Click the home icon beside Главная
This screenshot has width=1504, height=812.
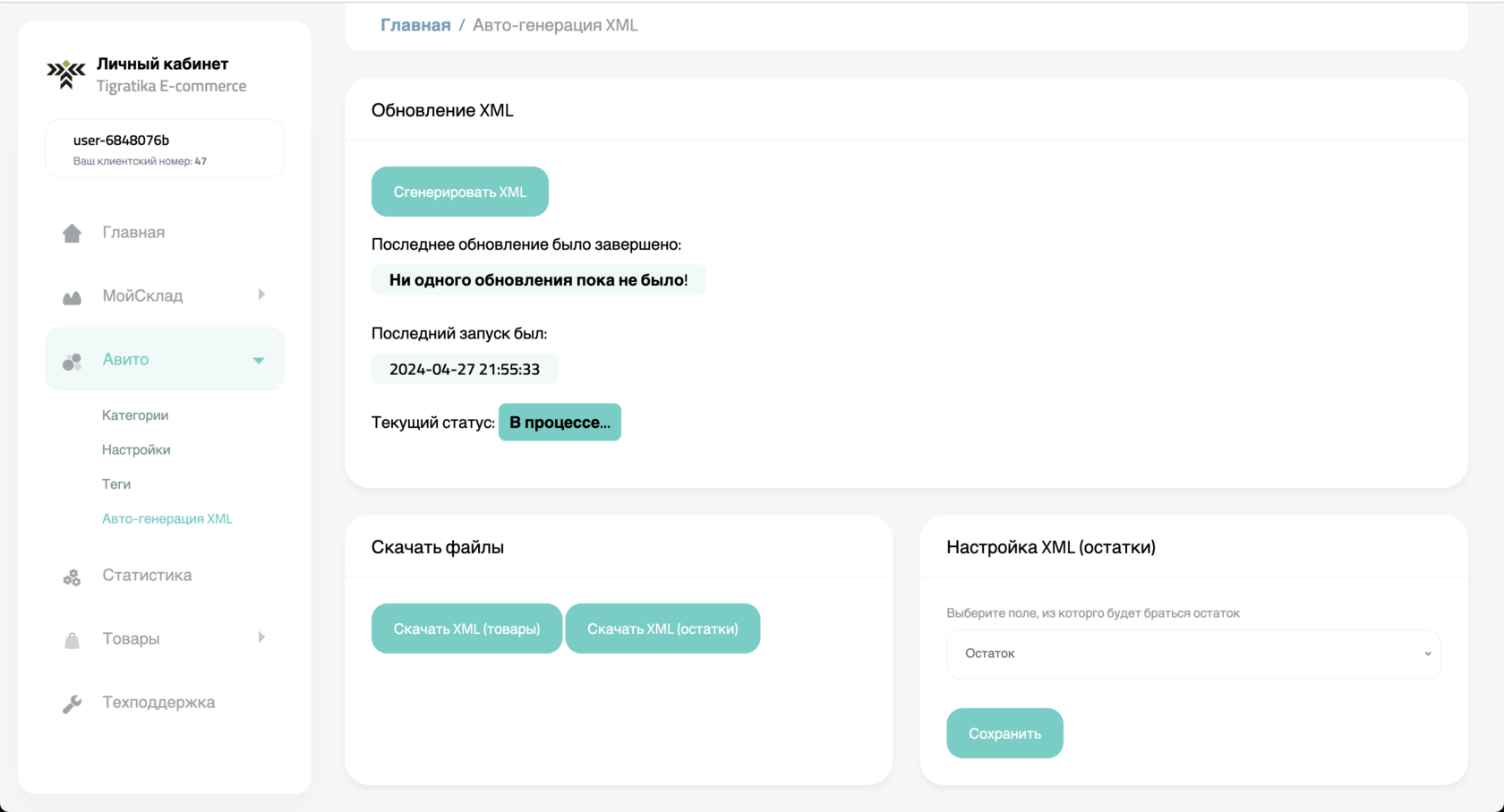coord(72,233)
